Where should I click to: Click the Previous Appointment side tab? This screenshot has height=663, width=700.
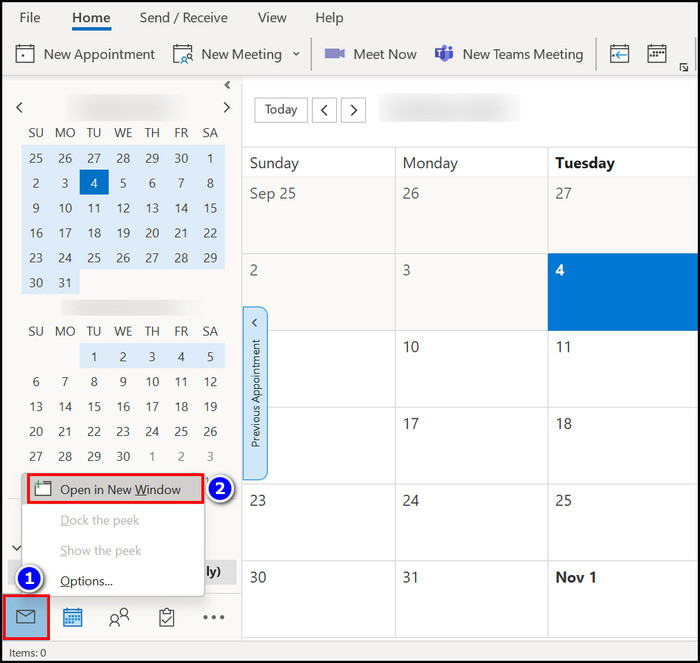[255, 393]
